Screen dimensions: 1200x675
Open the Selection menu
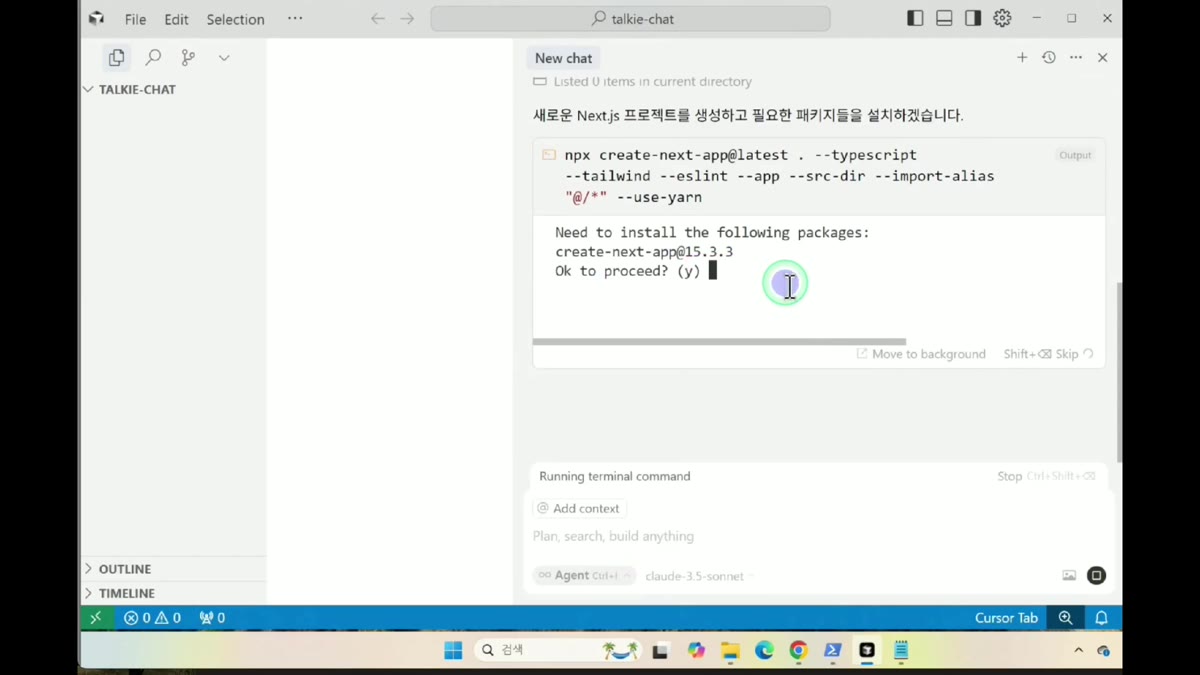[235, 19]
